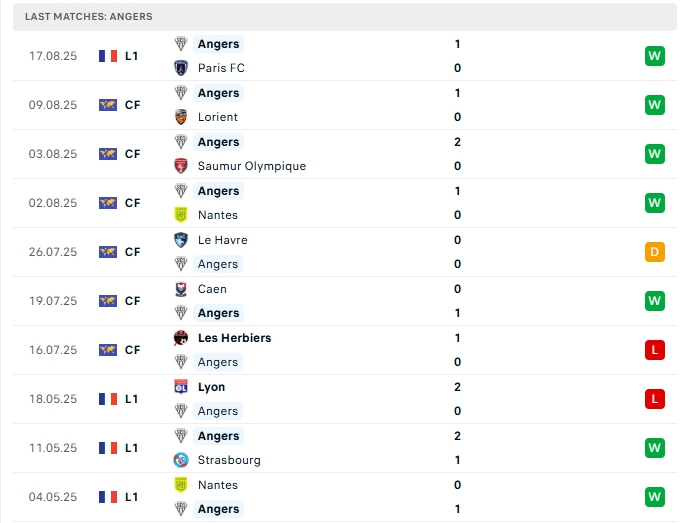Click the club friendly icon for 09.08.25
Viewport: 689px width, 523px height.
tap(108, 105)
